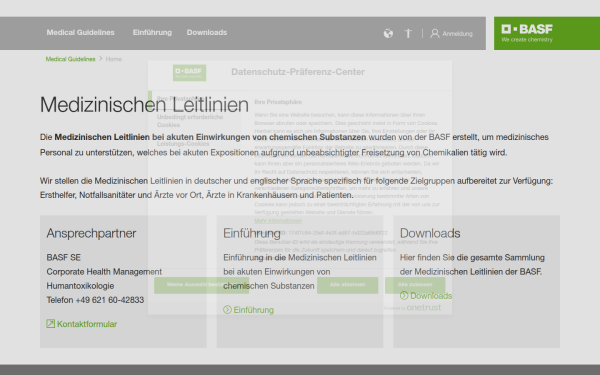Follow the green Einführung card link
The image size is (600, 375).
(x=248, y=310)
